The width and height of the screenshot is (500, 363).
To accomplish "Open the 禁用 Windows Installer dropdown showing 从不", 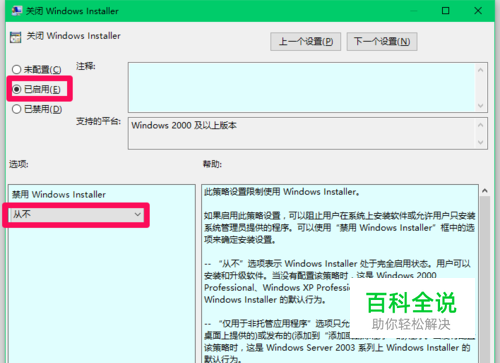I will tap(77, 214).
